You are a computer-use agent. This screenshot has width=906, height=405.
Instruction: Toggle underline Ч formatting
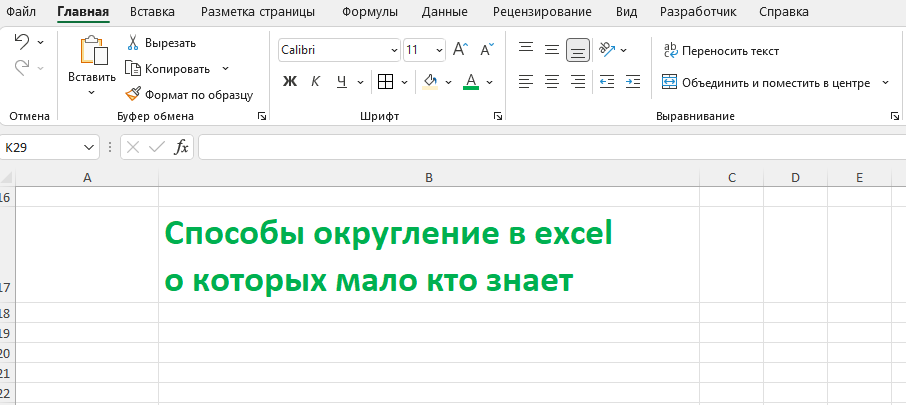341,82
